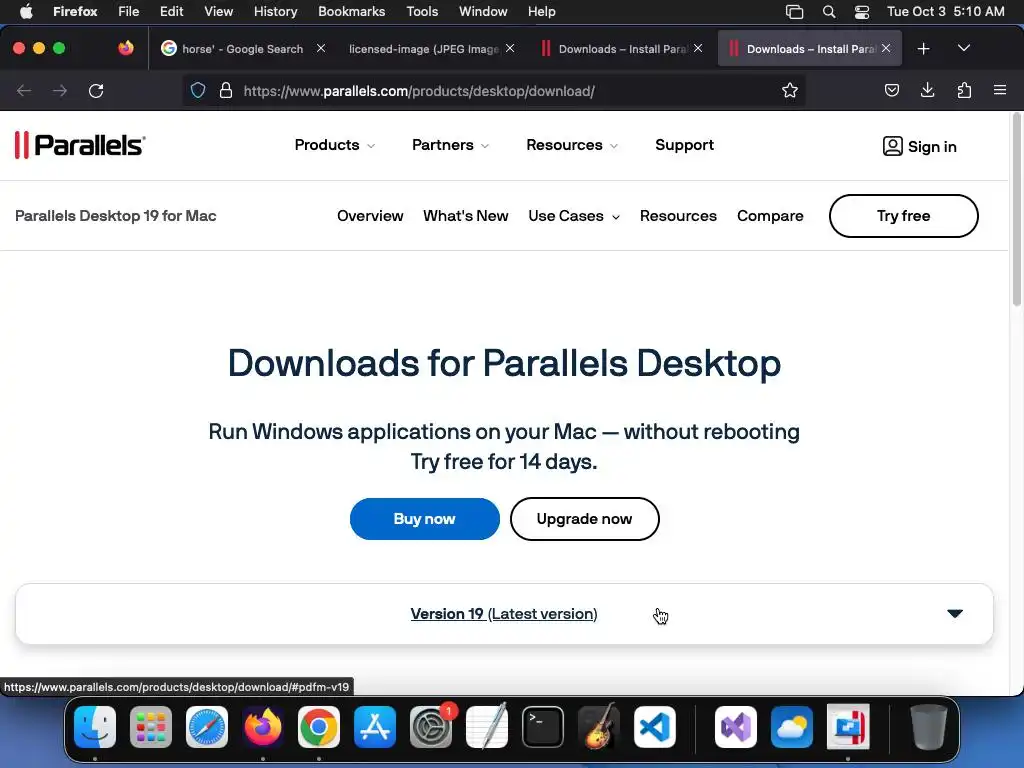Open the Support page
This screenshot has width=1024, height=768.
pos(684,145)
